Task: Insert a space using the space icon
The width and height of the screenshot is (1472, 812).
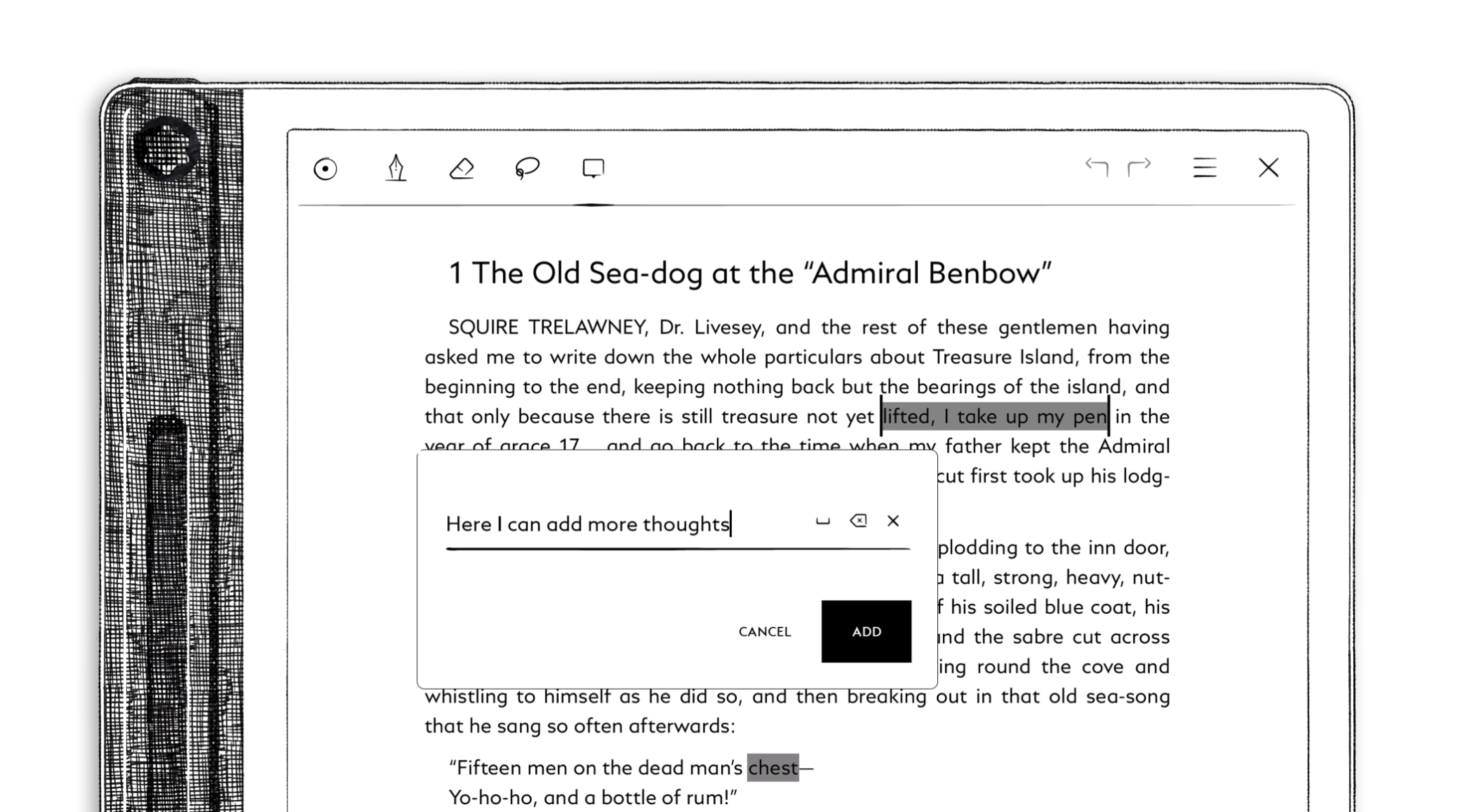Action: 822,521
